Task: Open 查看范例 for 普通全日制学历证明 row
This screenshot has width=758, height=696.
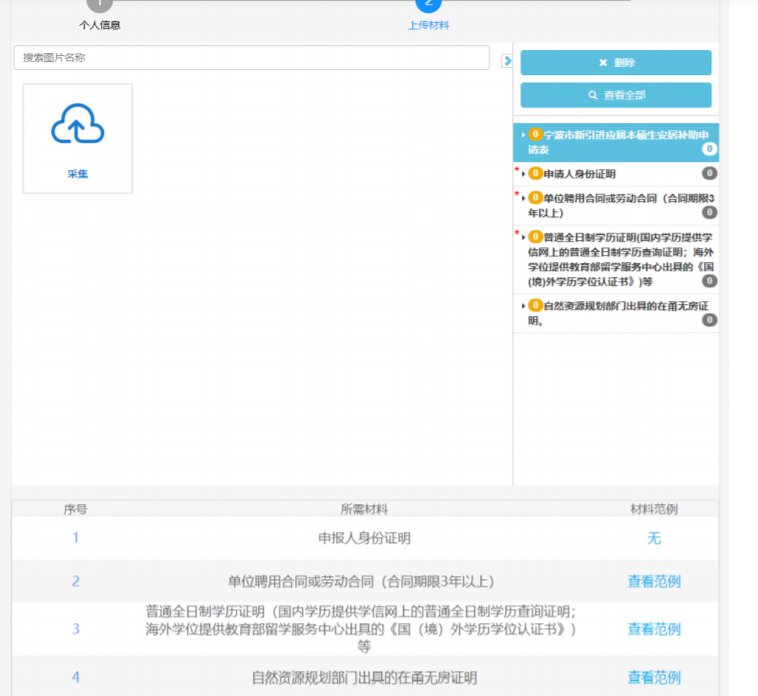Action: point(654,629)
